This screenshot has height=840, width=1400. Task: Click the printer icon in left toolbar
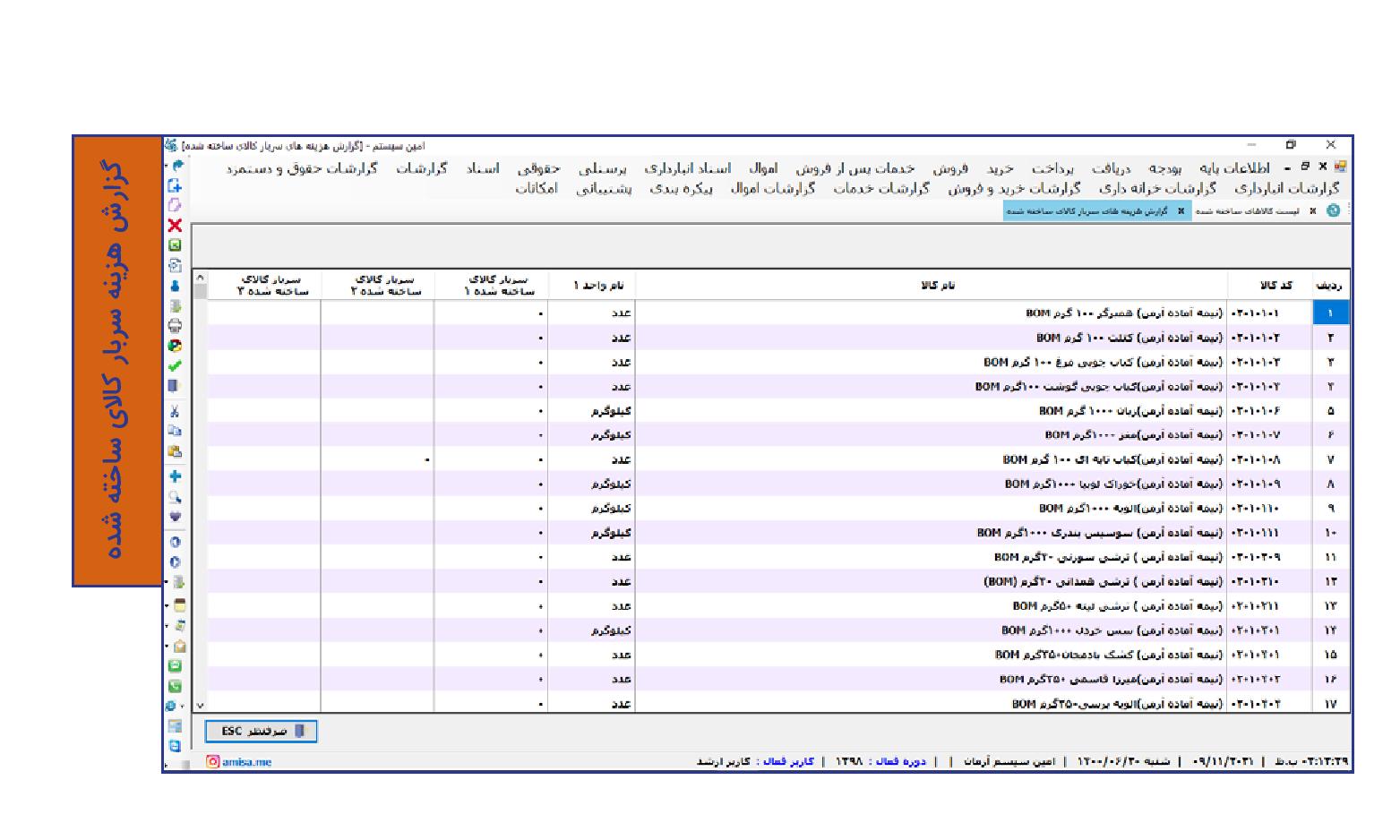point(175,326)
